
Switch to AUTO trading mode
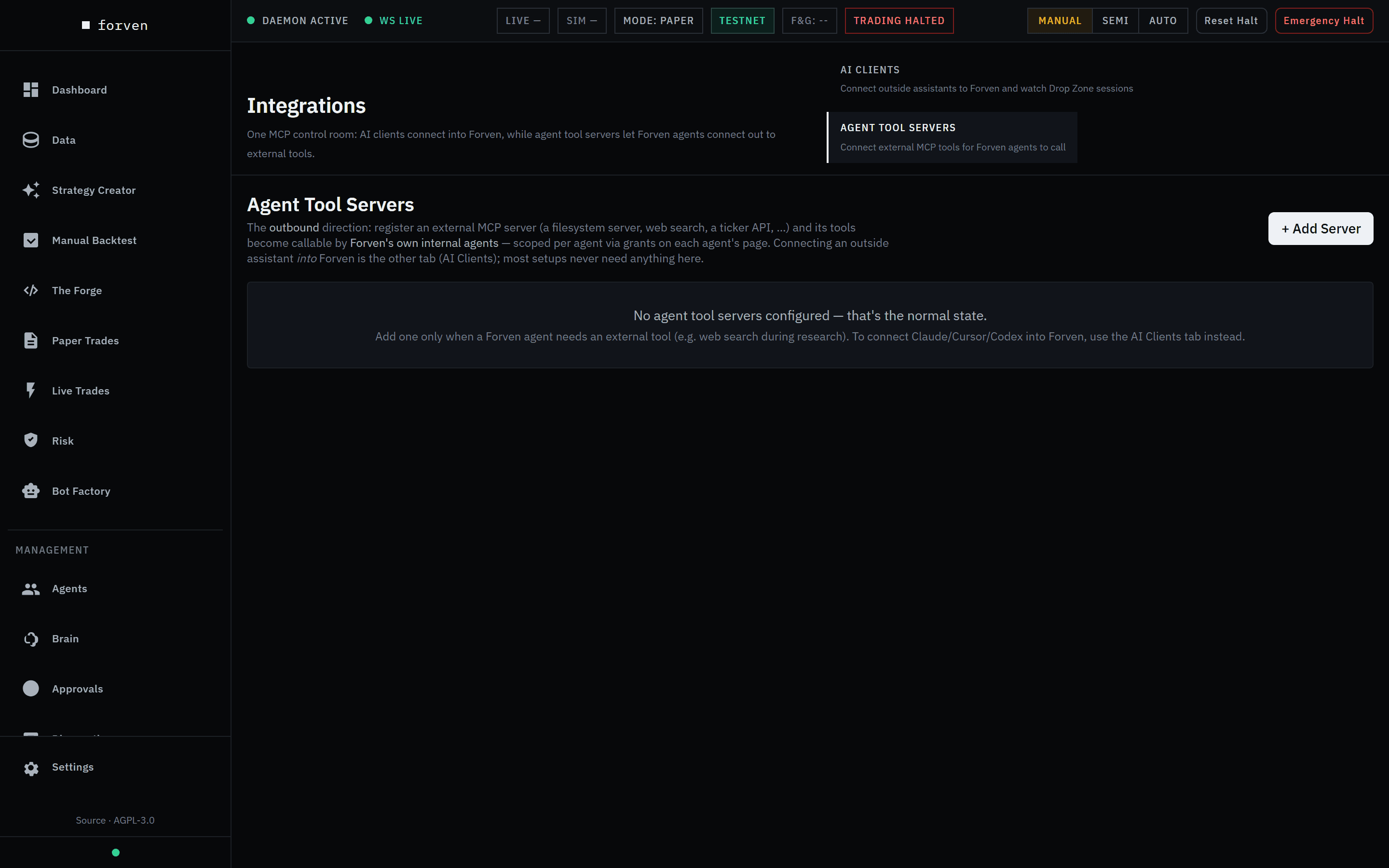point(1163,21)
